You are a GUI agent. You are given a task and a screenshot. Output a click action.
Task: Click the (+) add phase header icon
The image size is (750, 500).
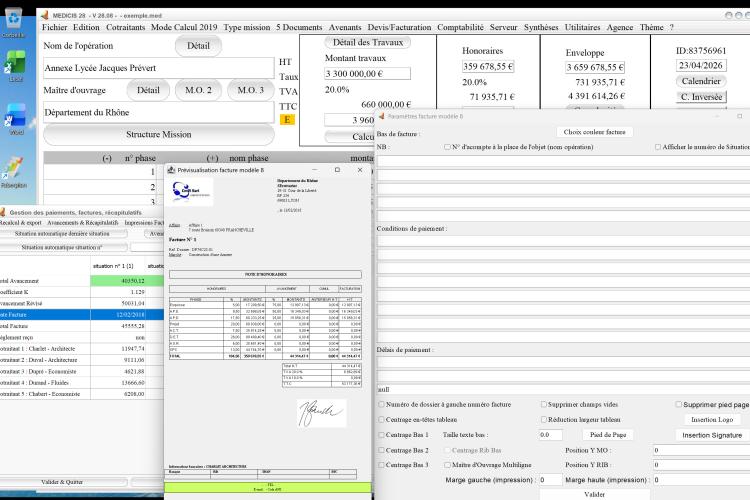point(212,158)
